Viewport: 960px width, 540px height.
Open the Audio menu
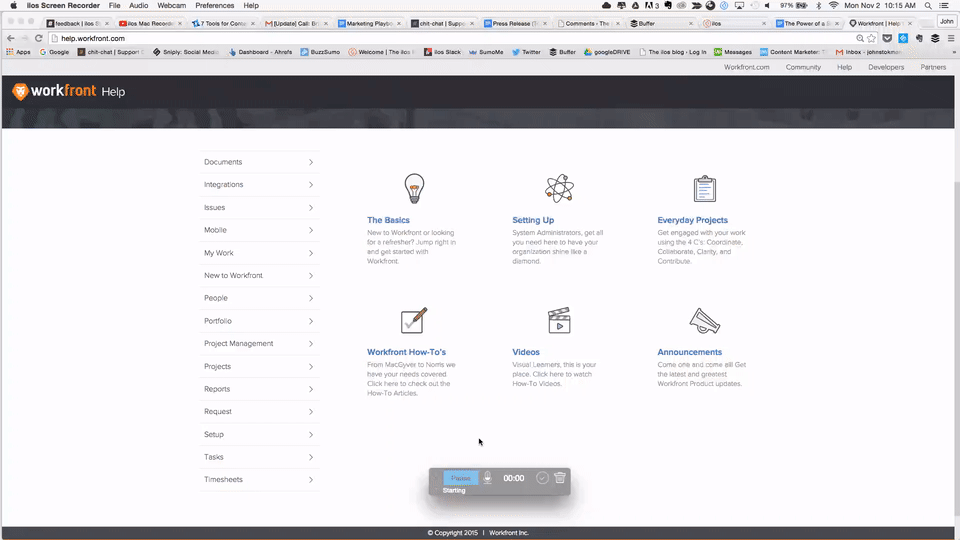(x=138, y=6)
